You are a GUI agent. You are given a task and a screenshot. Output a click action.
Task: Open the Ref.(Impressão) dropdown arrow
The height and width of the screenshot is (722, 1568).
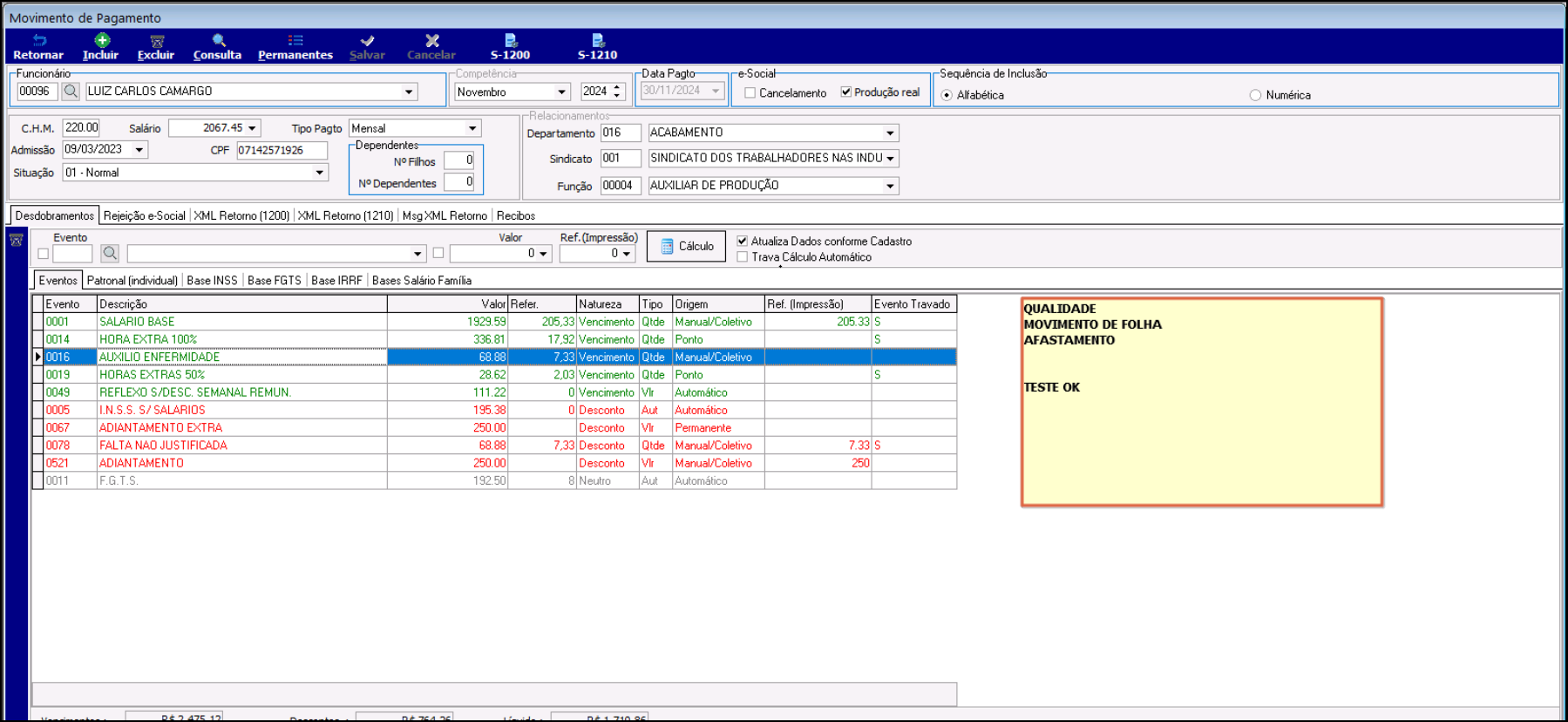[x=627, y=254]
